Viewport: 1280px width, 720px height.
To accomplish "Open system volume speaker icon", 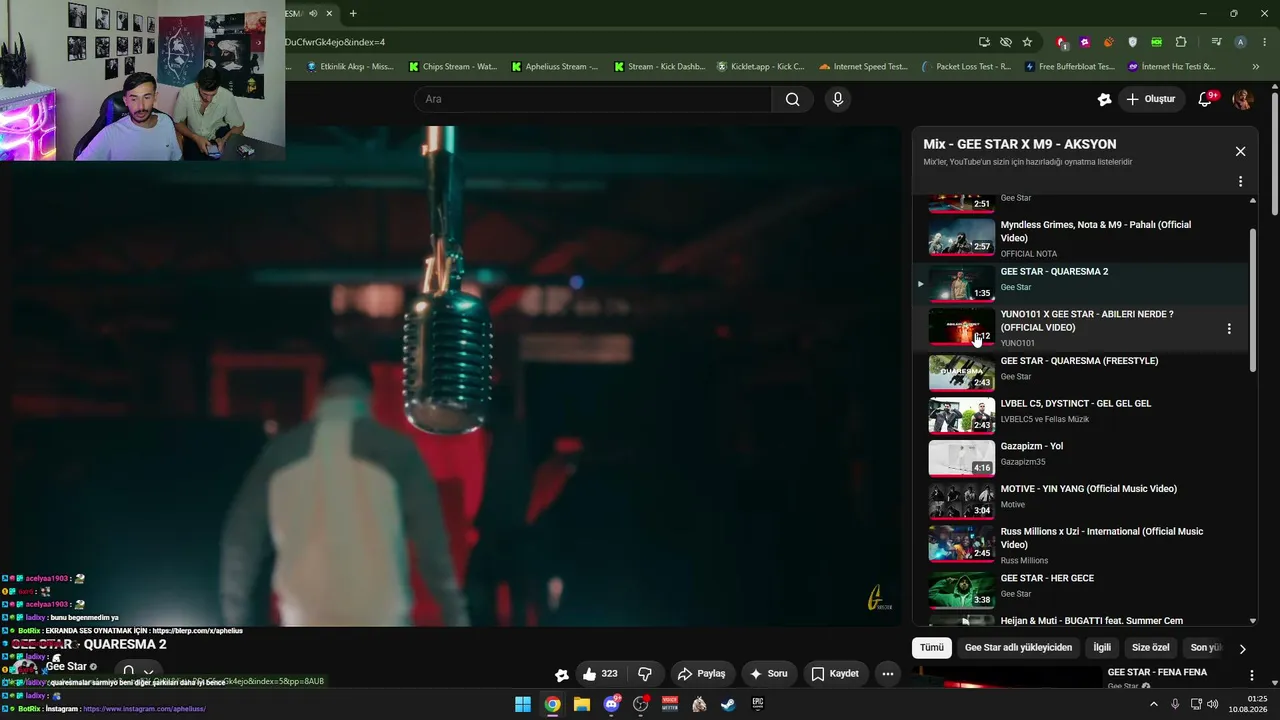I will click(x=1213, y=704).
